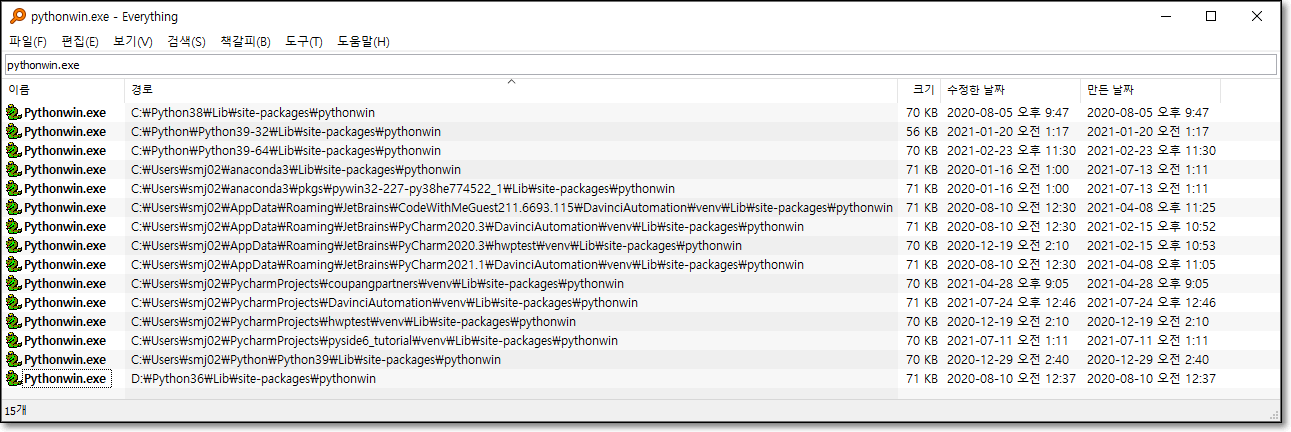Click created date 2021-04-08 오후 11:25

1151,208
